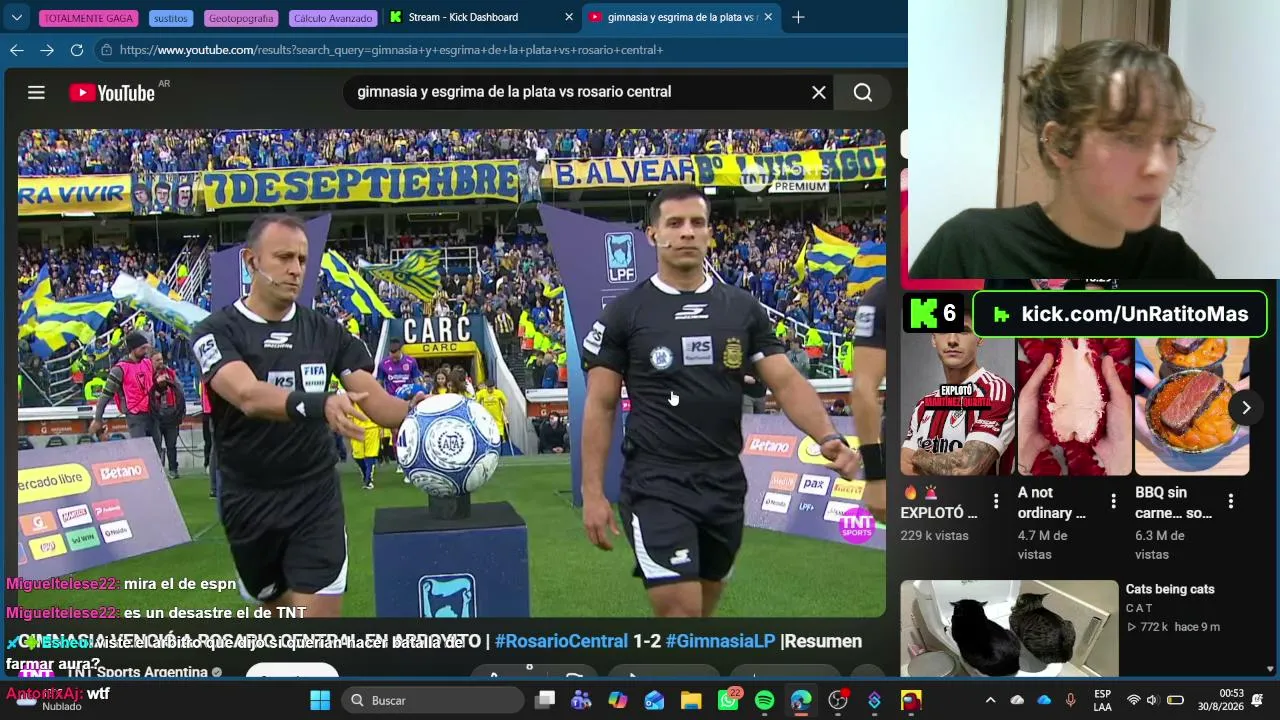Open the Geotopografía tab group
This screenshot has height=720, width=1280.
pyautogui.click(x=241, y=18)
